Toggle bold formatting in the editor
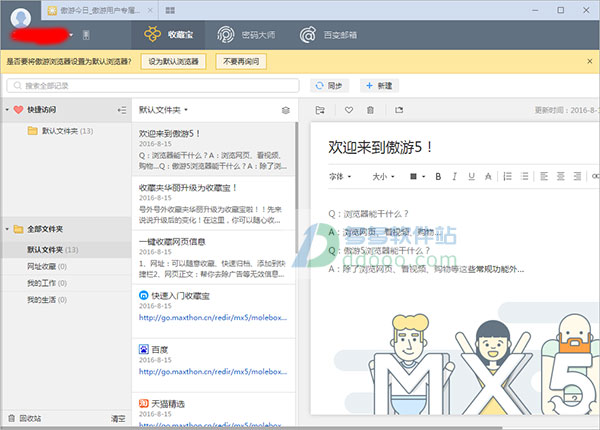600x430 pixels. pyautogui.click(x=438, y=176)
